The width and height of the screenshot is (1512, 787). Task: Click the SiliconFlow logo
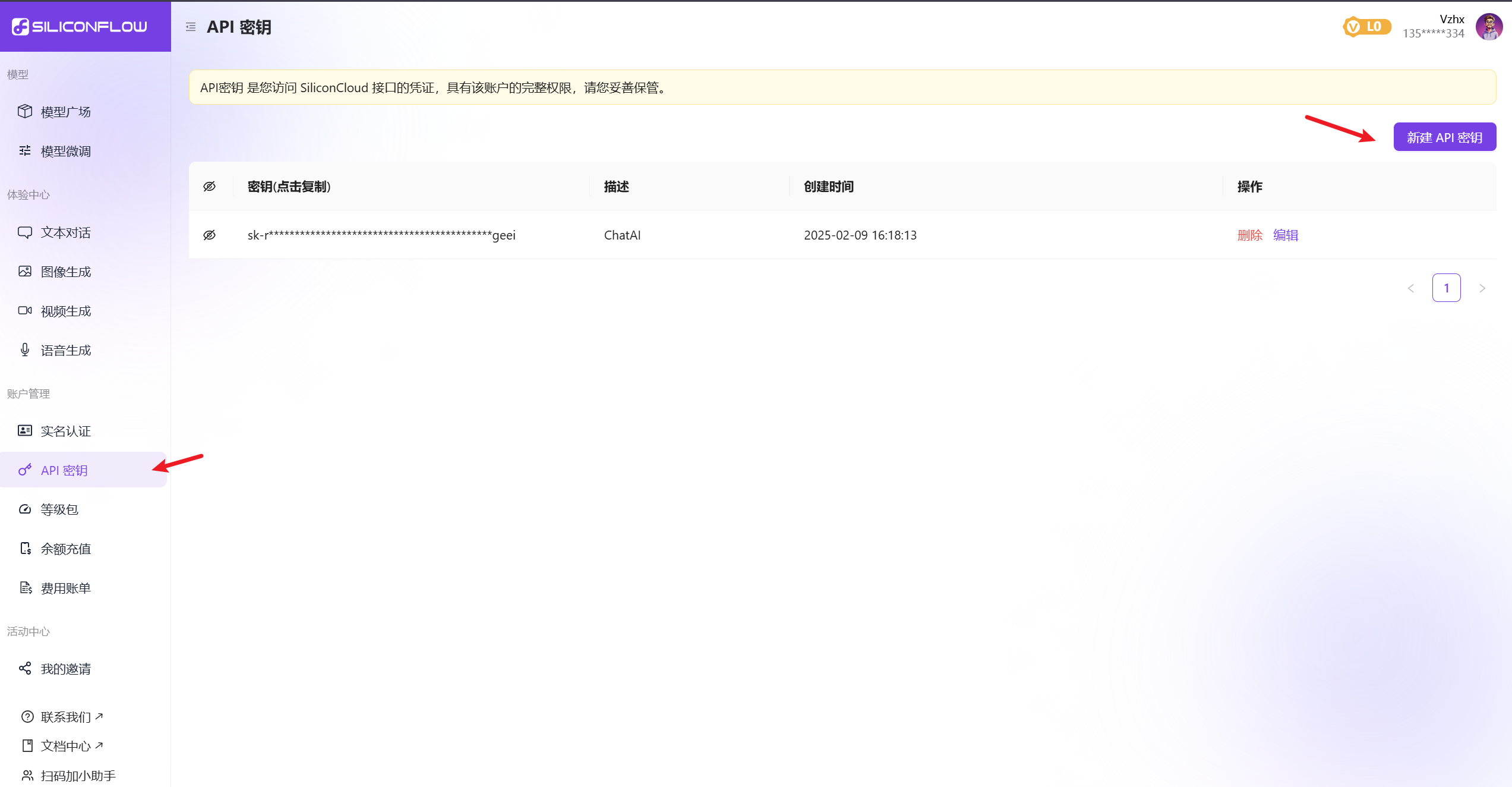pos(80,27)
